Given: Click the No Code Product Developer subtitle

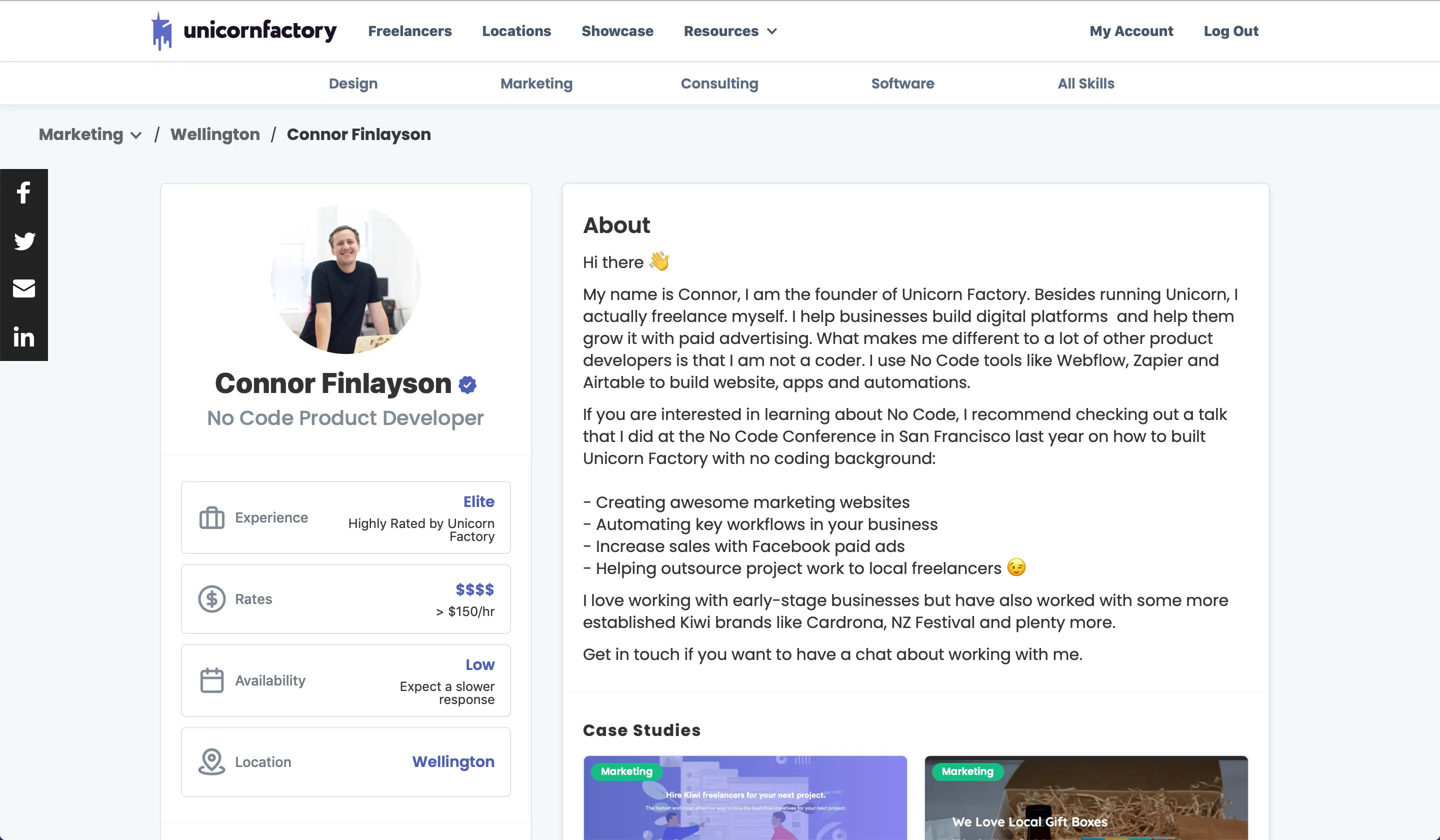Looking at the screenshot, I should coord(345,417).
